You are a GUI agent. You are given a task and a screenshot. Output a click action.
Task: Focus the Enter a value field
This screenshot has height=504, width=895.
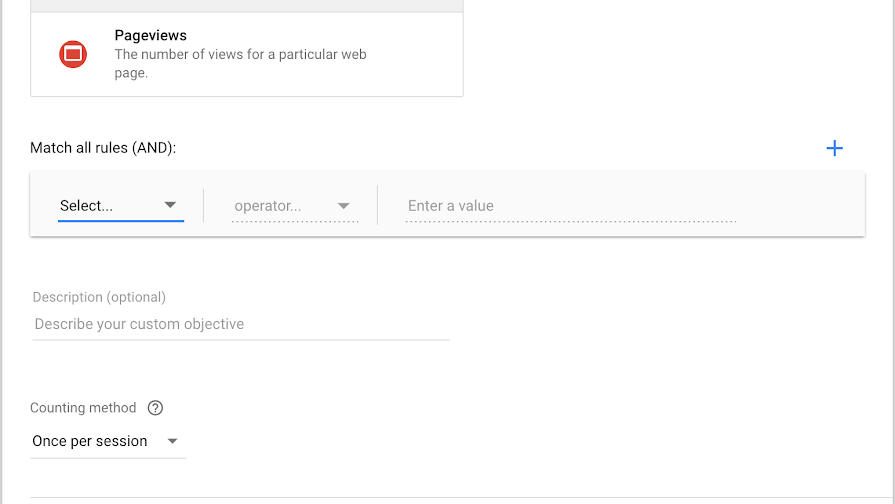point(570,206)
